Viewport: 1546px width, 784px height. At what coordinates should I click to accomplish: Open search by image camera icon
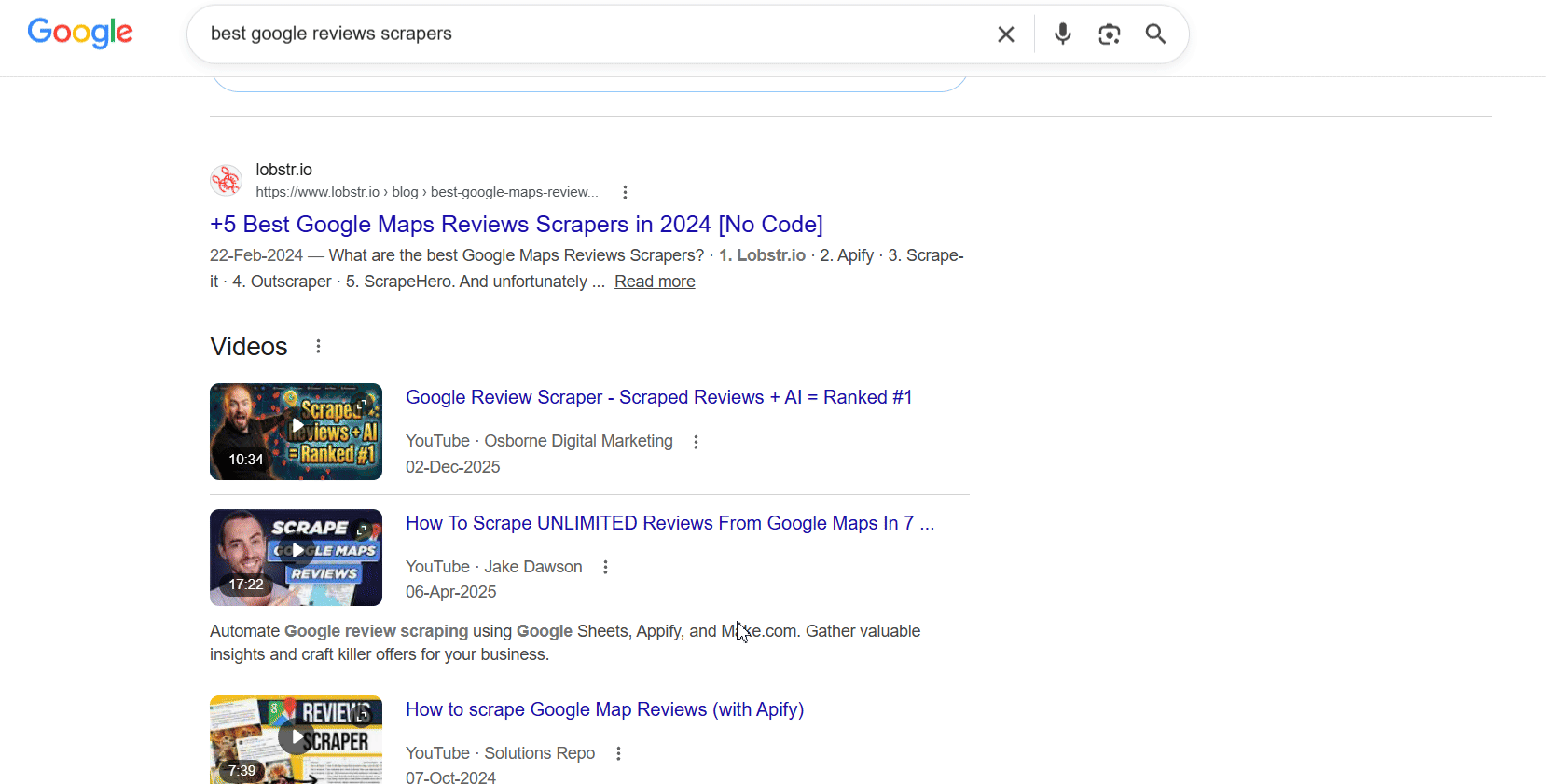pos(1109,34)
